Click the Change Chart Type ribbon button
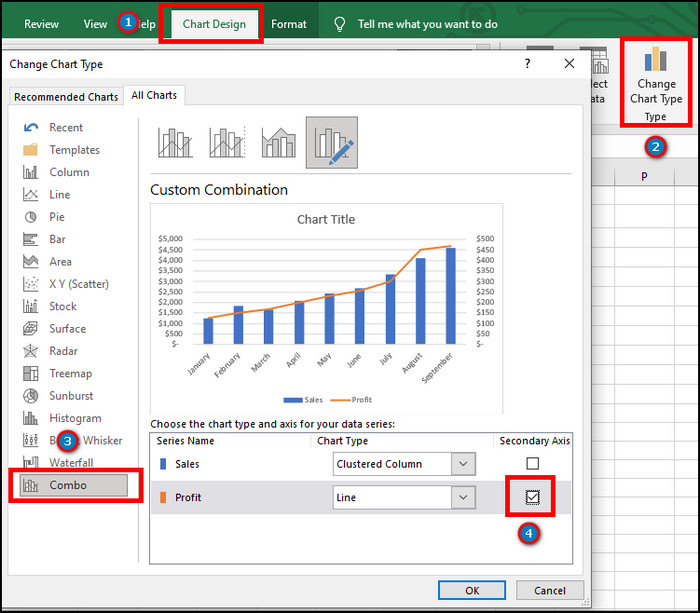This screenshot has height=613, width=700. 655,83
